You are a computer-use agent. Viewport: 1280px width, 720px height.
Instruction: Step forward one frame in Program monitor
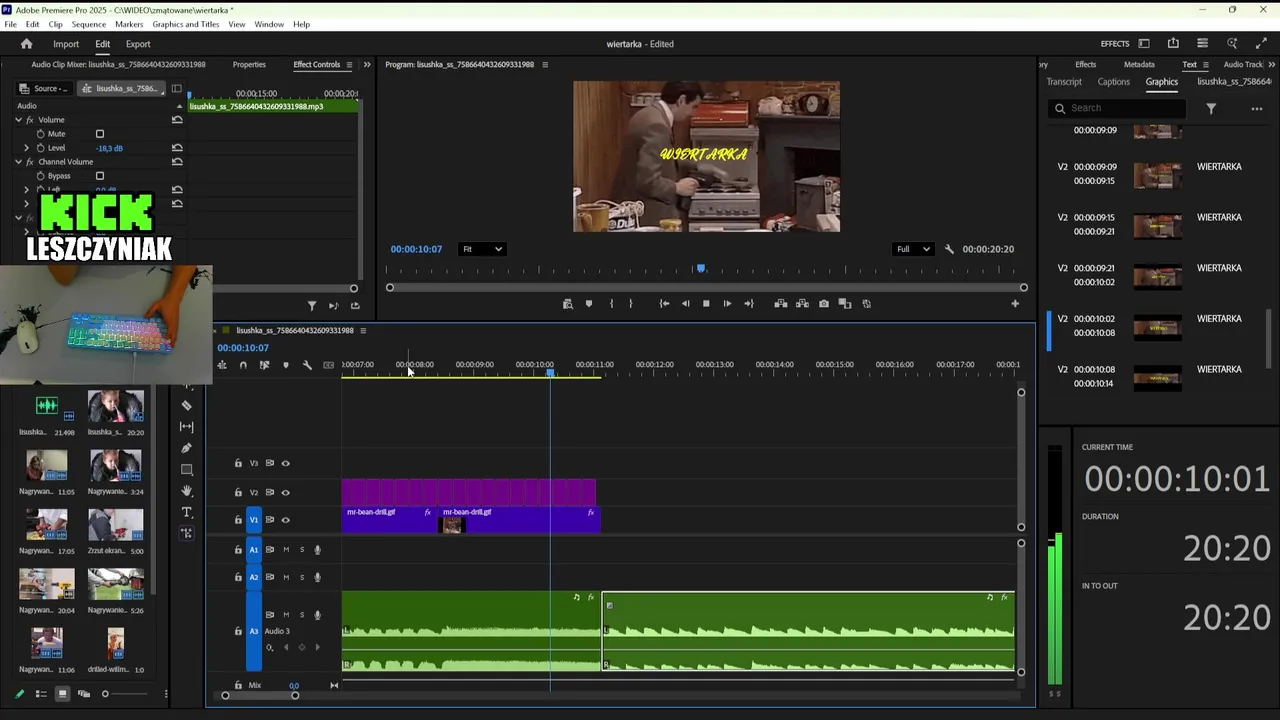tap(727, 304)
